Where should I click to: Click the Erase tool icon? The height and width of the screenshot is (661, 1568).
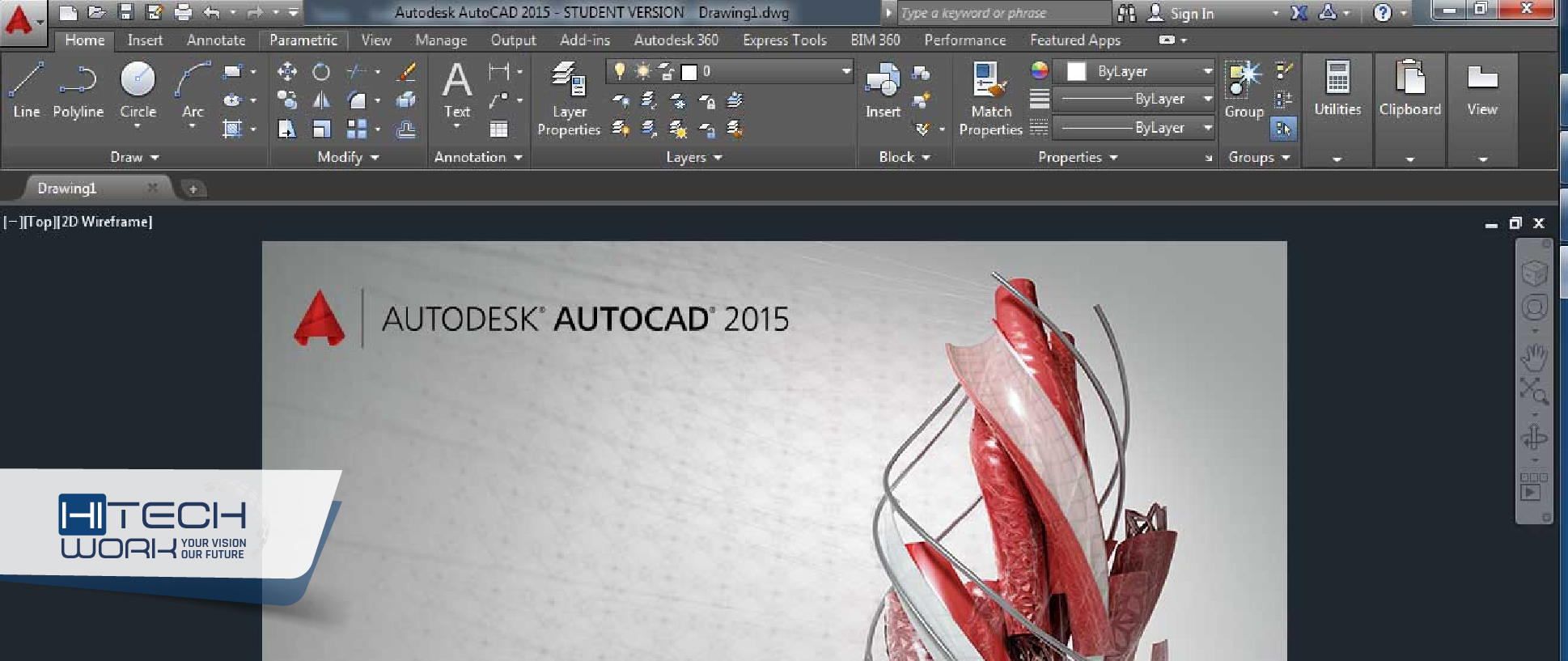[x=407, y=72]
